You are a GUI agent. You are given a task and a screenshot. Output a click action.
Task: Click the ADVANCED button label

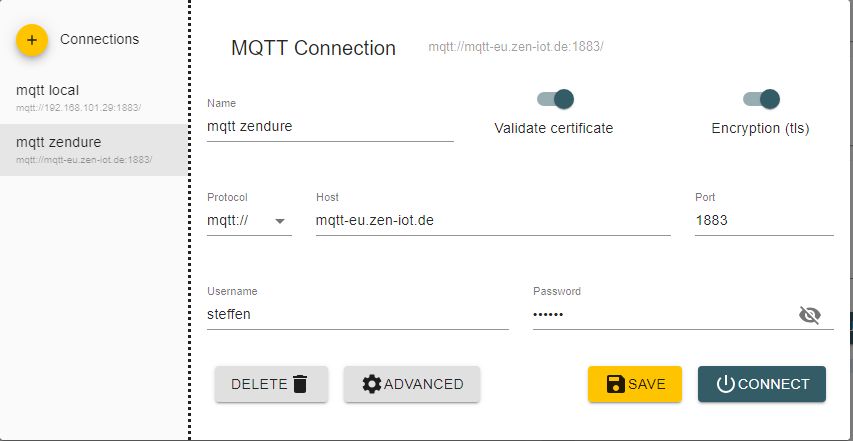click(x=424, y=384)
